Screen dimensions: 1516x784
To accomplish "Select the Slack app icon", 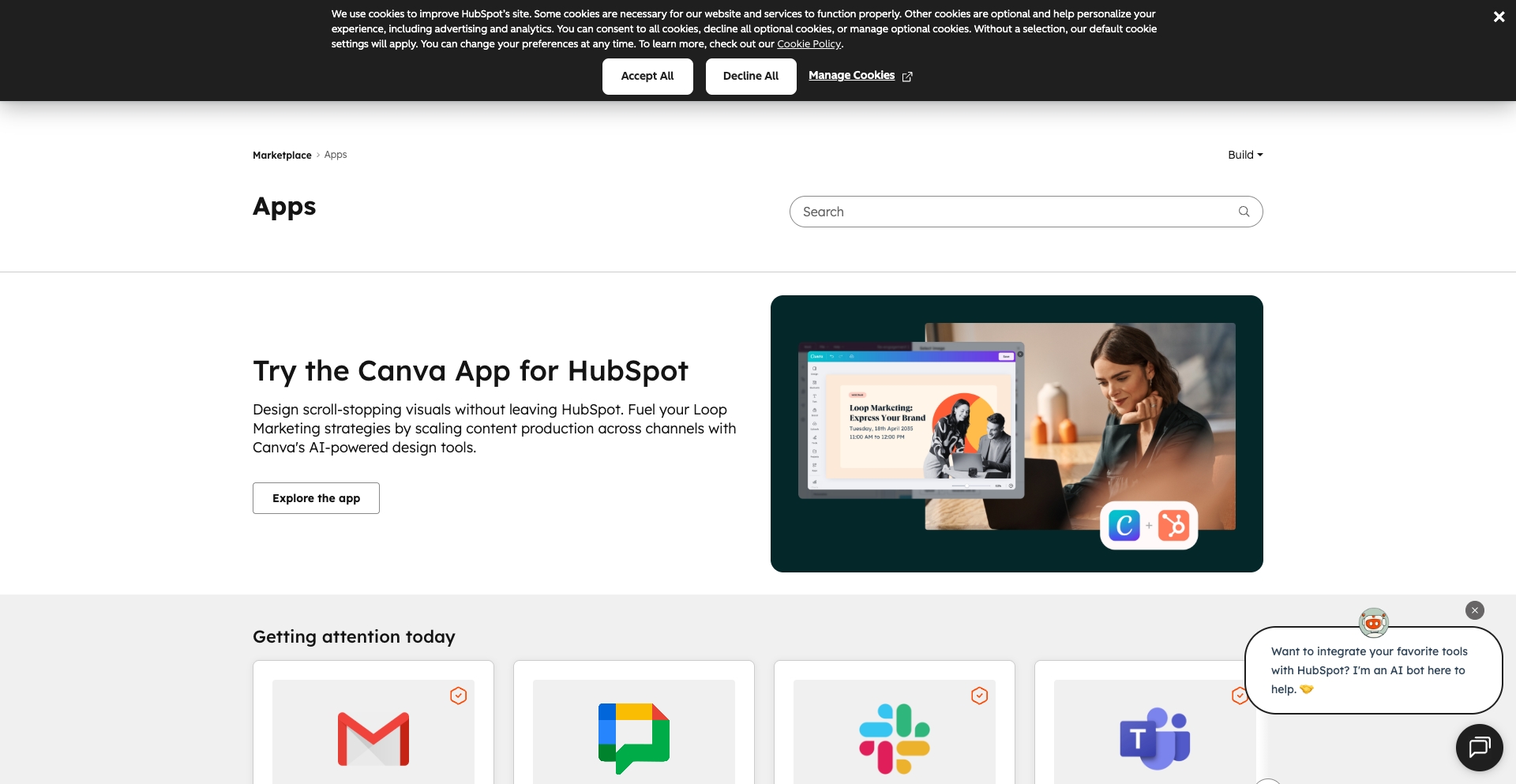I will 895,737.
